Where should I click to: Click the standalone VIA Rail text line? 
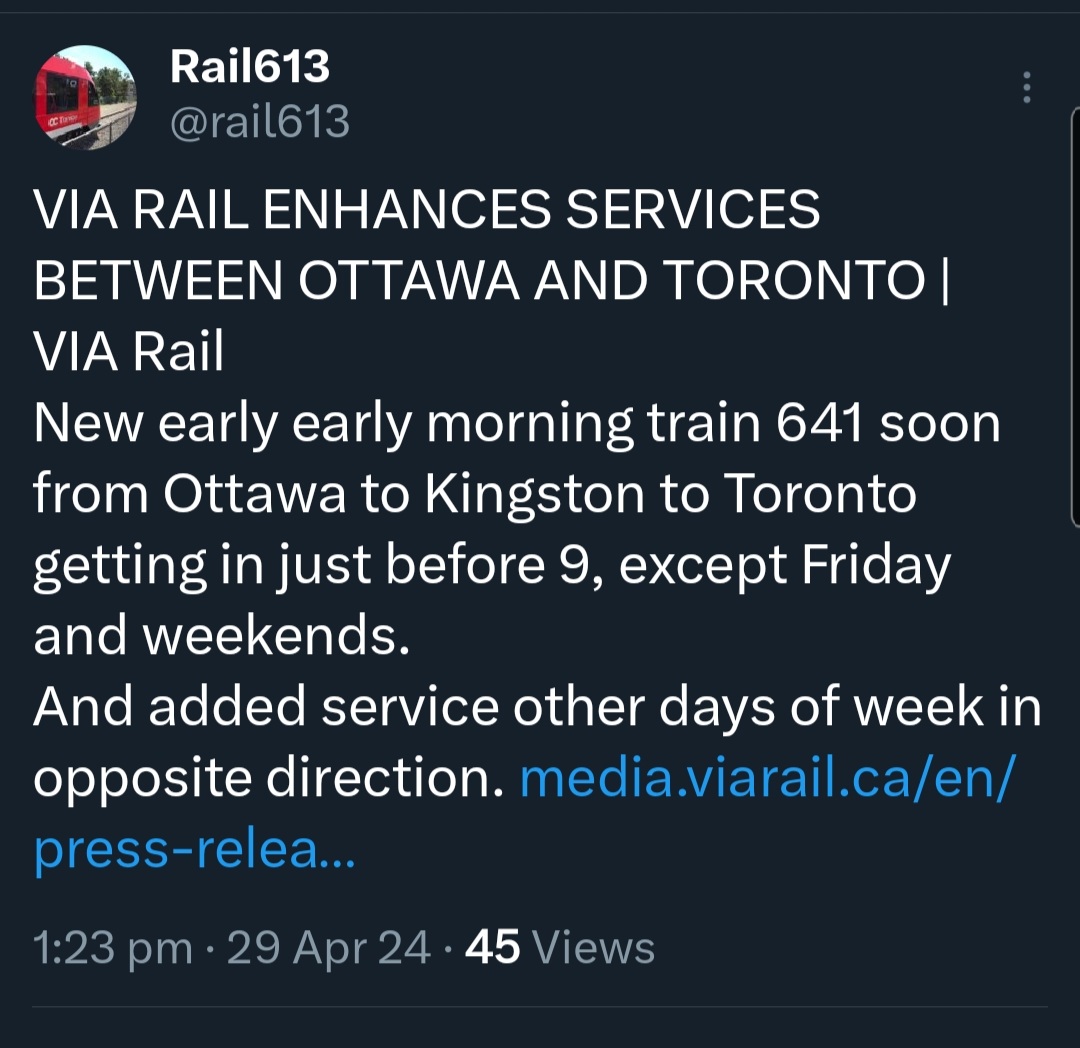point(129,353)
